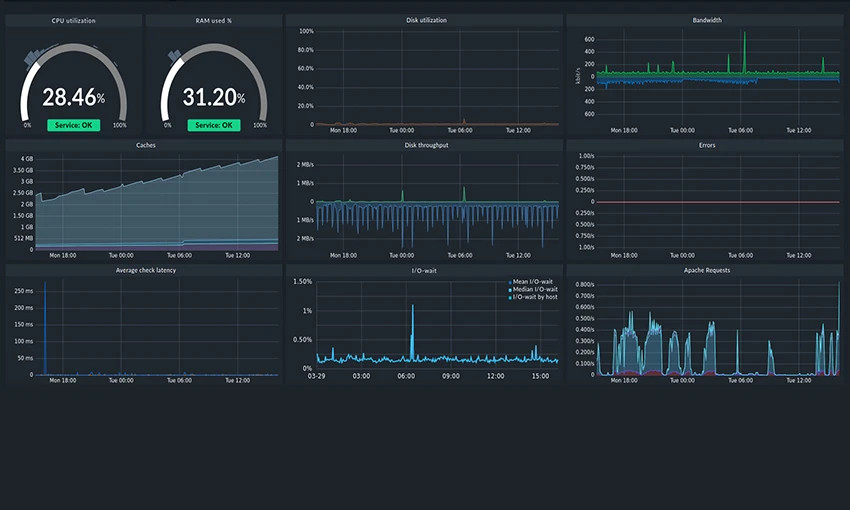Viewport: 850px width, 510px height.
Task: Open the Caches panel title
Action: pos(145,145)
